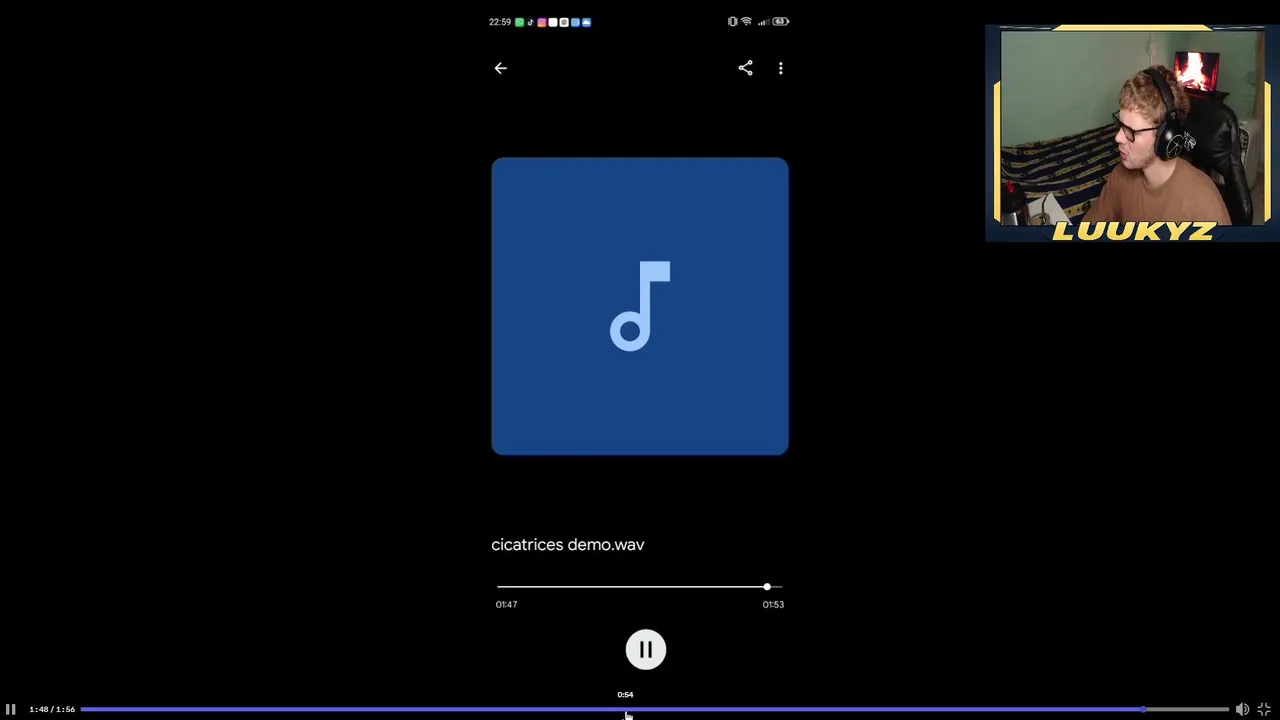Click the status bar clock 22:59
Viewport: 1280px width, 720px height.
tap(500, 22)
